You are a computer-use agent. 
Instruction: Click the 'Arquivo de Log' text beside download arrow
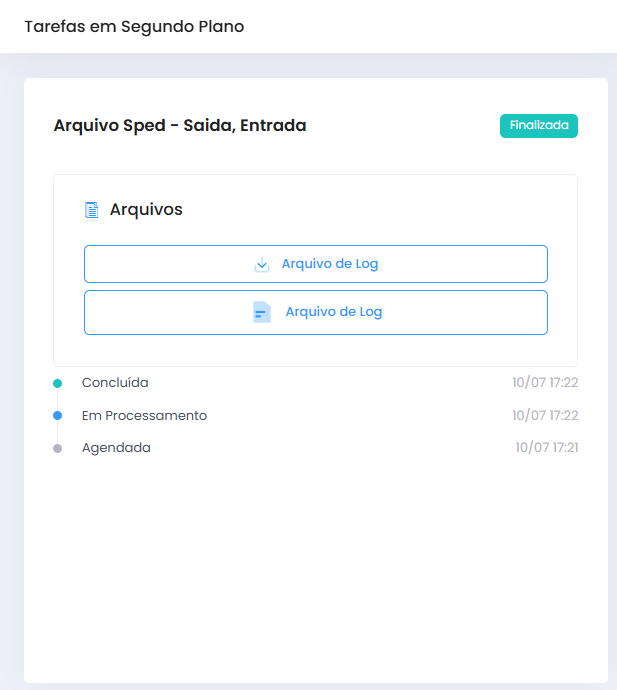(x=330, y=264)
